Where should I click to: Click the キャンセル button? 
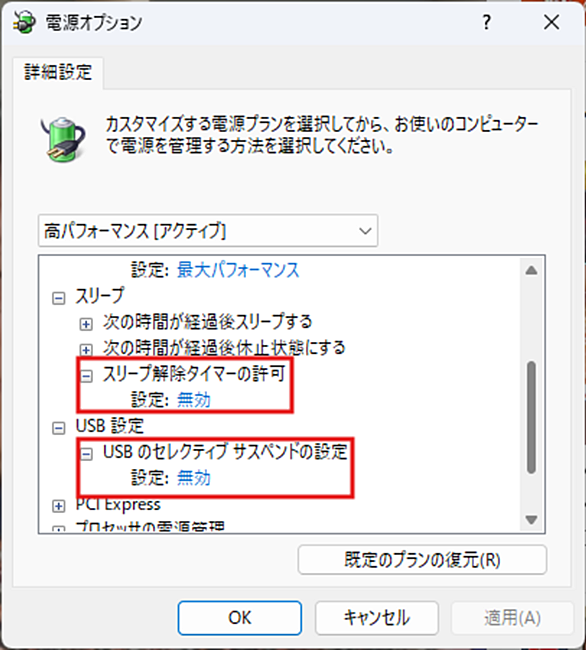click(377, 618)
